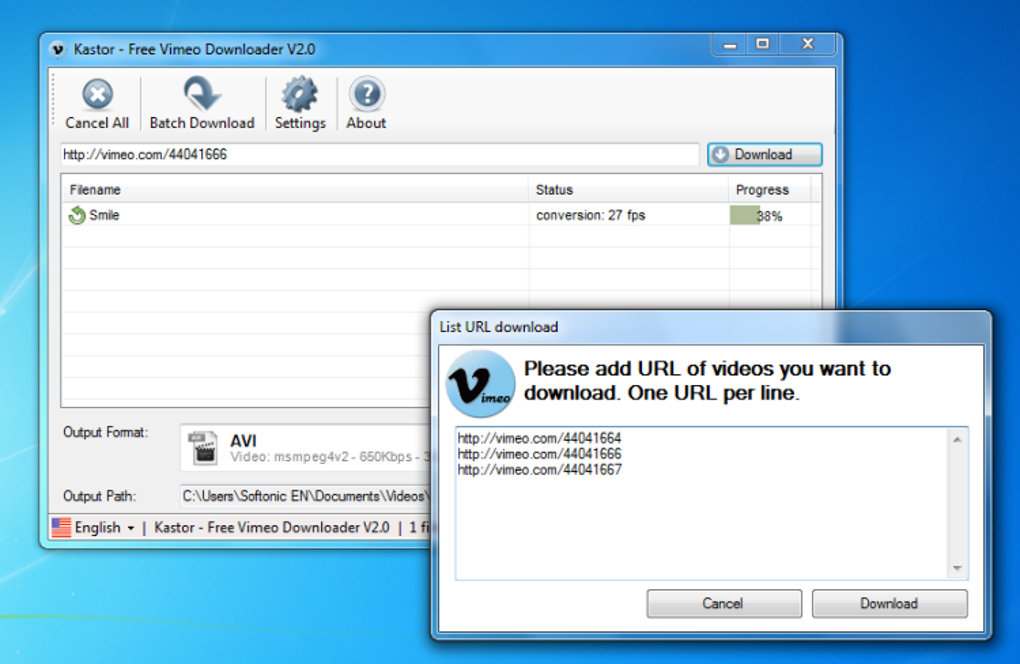
Task: Click inside the URL list text area
Action: tap(703, 503)
